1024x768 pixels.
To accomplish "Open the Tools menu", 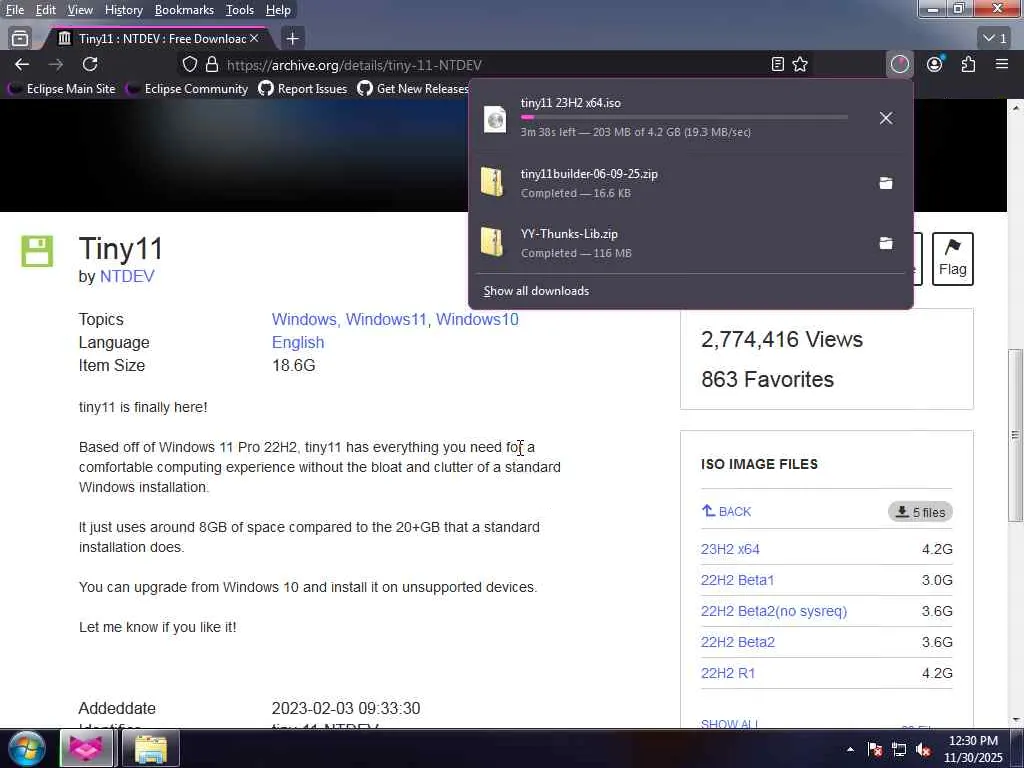I will coord(240,10).
